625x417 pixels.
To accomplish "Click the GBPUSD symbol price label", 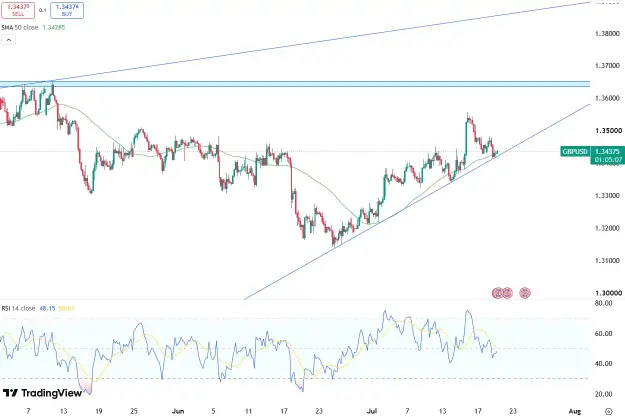I will point(575,151).
